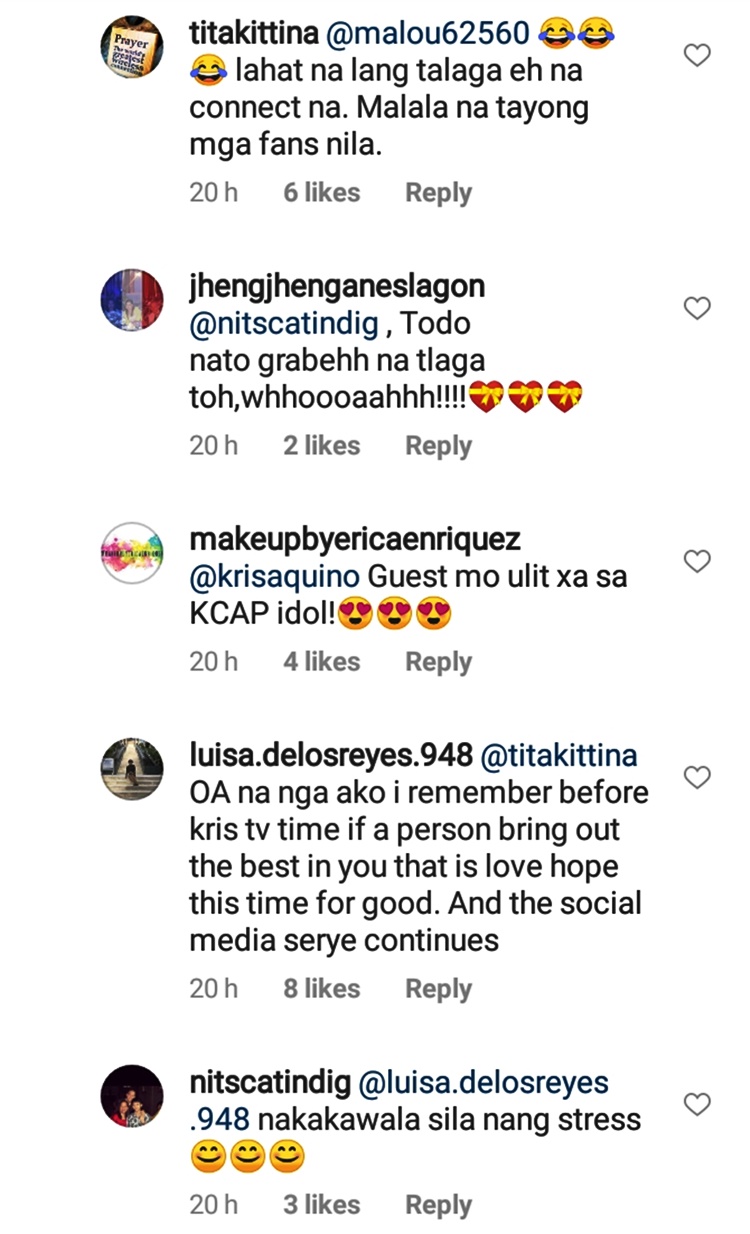Heart luisa.delosreyes.948's comment
750x1234 pixels.
tap(697, 777)
